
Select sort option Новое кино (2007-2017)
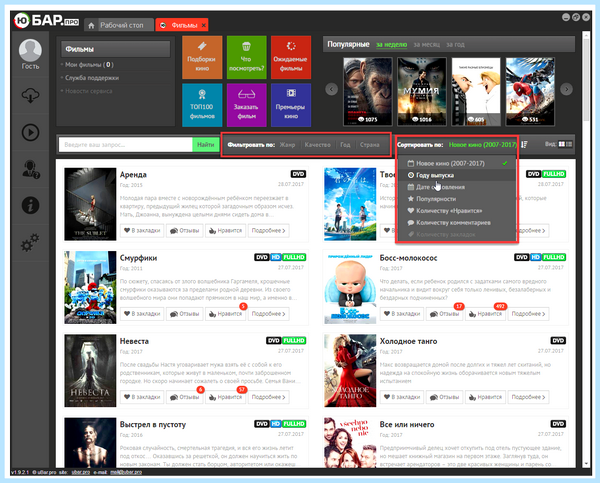coord(457,163)
